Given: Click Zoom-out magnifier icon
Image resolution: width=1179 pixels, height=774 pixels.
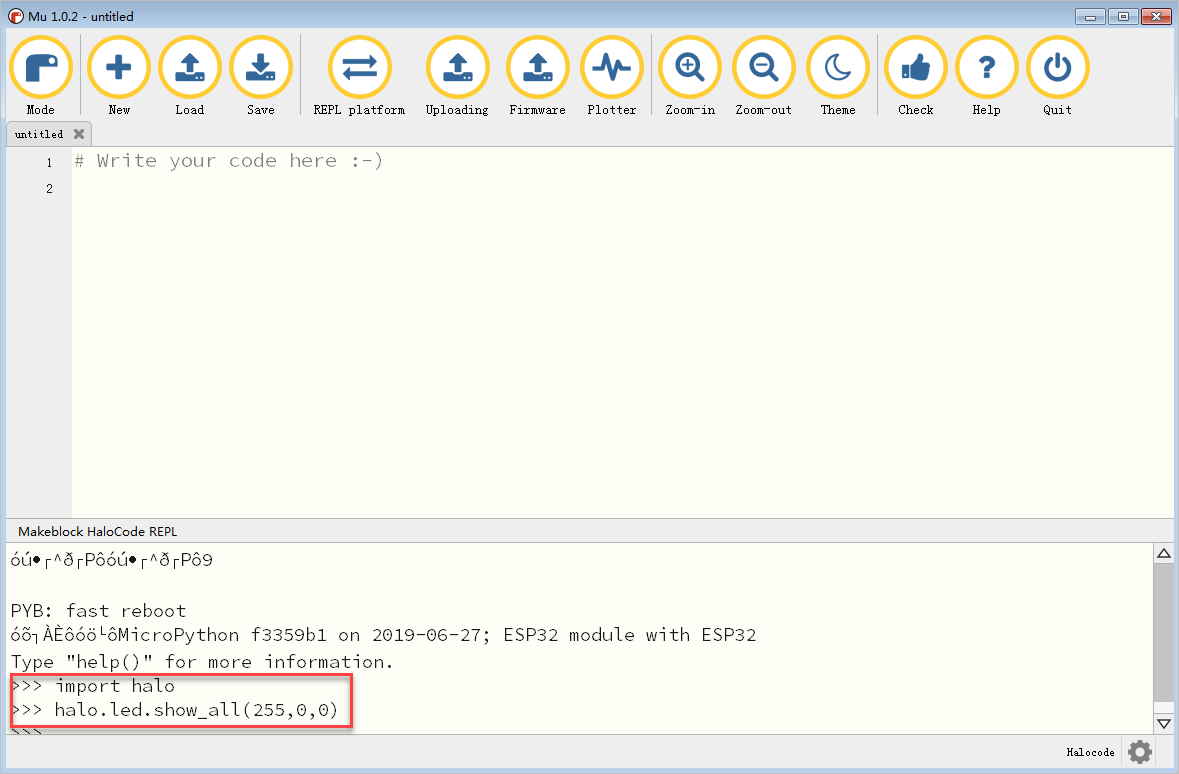Looking at the screenshot, I should point(763,68).
